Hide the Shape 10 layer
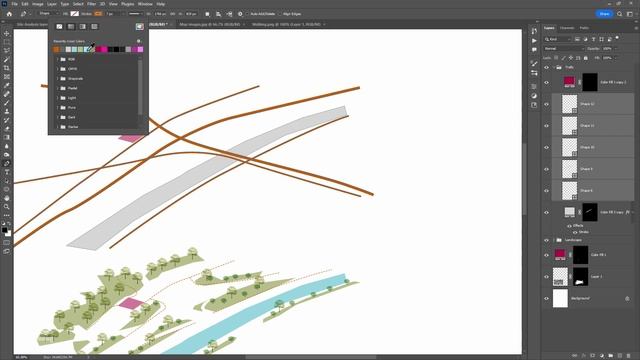Image resolution: width=640 pixels, height=360 pixels. (547, 147)
